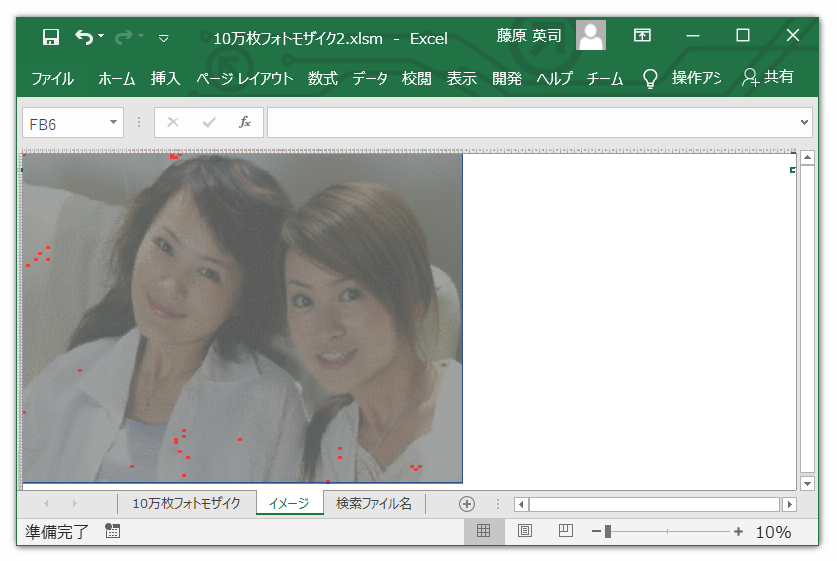Click the 10% zoom level text
Viewport: 837px width, 561px height.
point(773,532)
